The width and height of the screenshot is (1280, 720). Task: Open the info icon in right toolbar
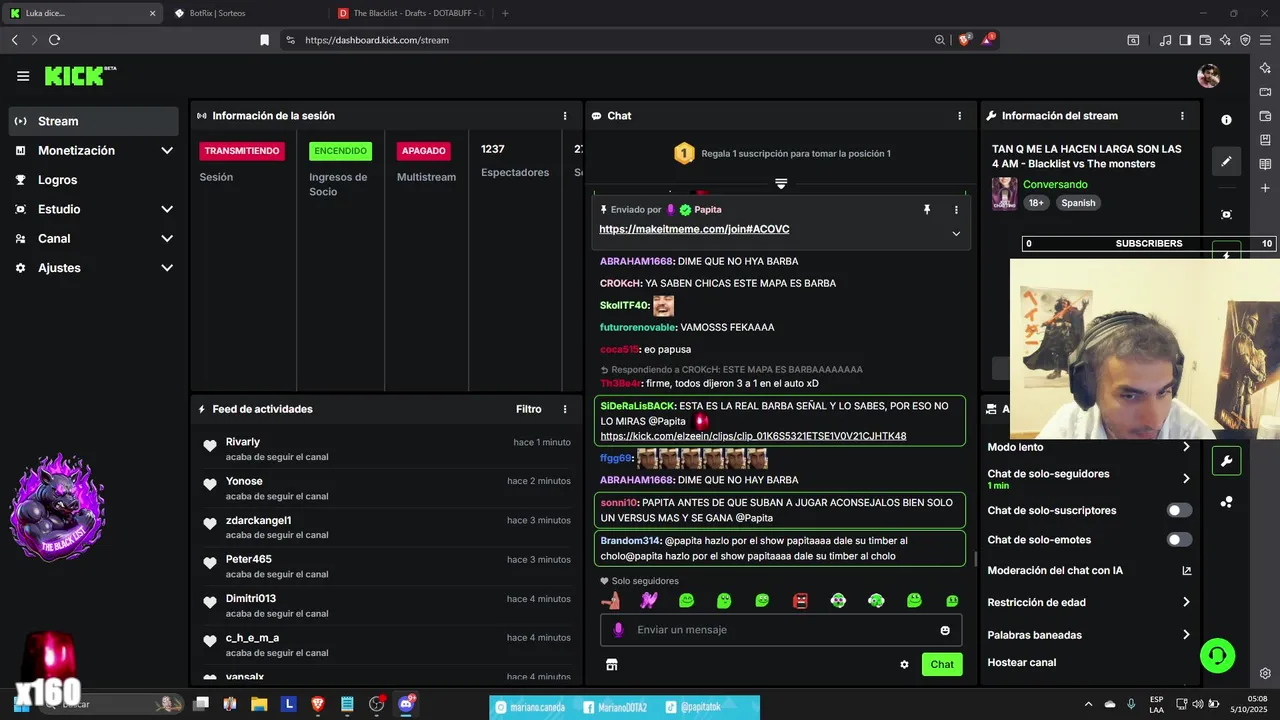[1227, 119]
